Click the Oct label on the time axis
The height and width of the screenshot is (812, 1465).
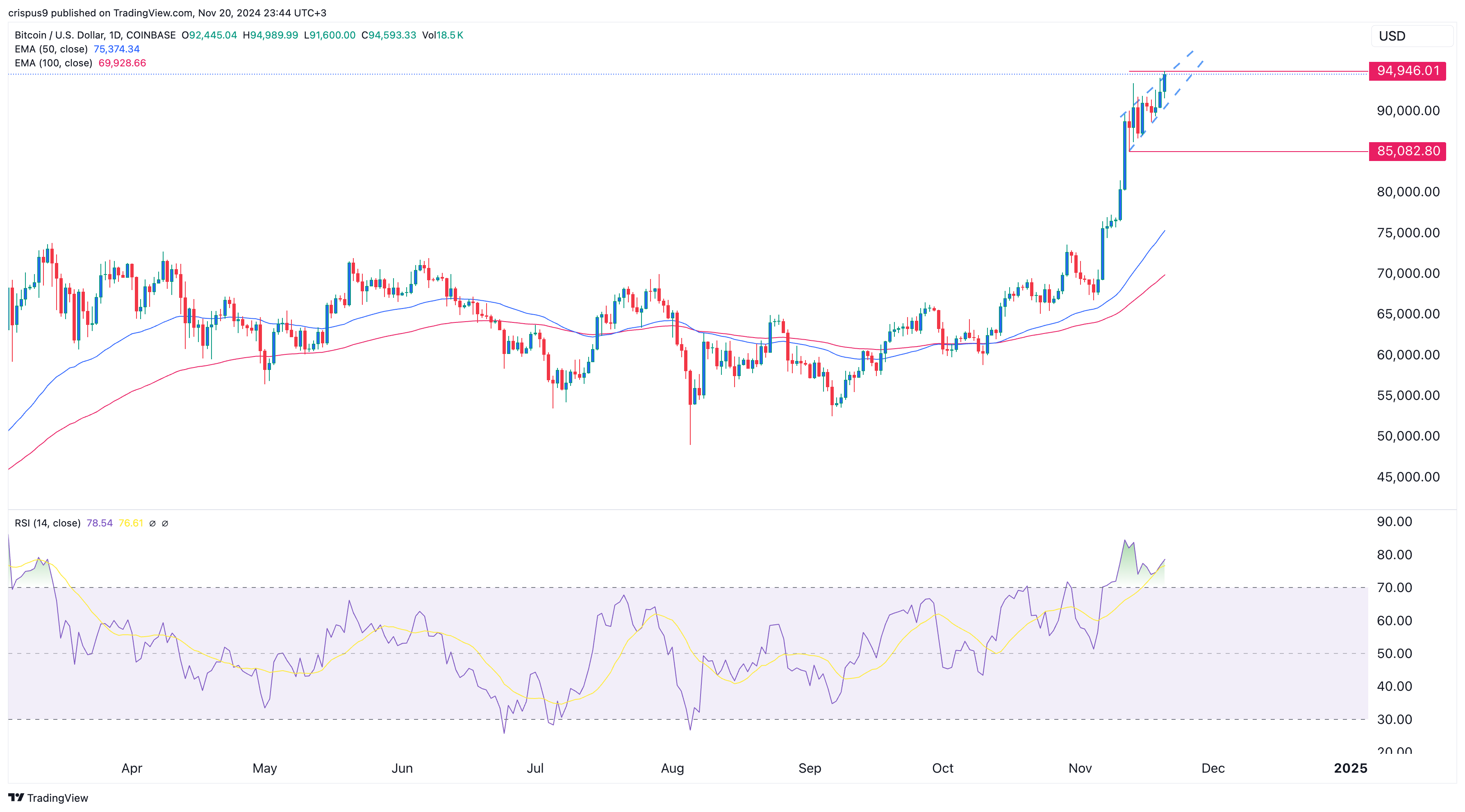[x=943, y=769]
